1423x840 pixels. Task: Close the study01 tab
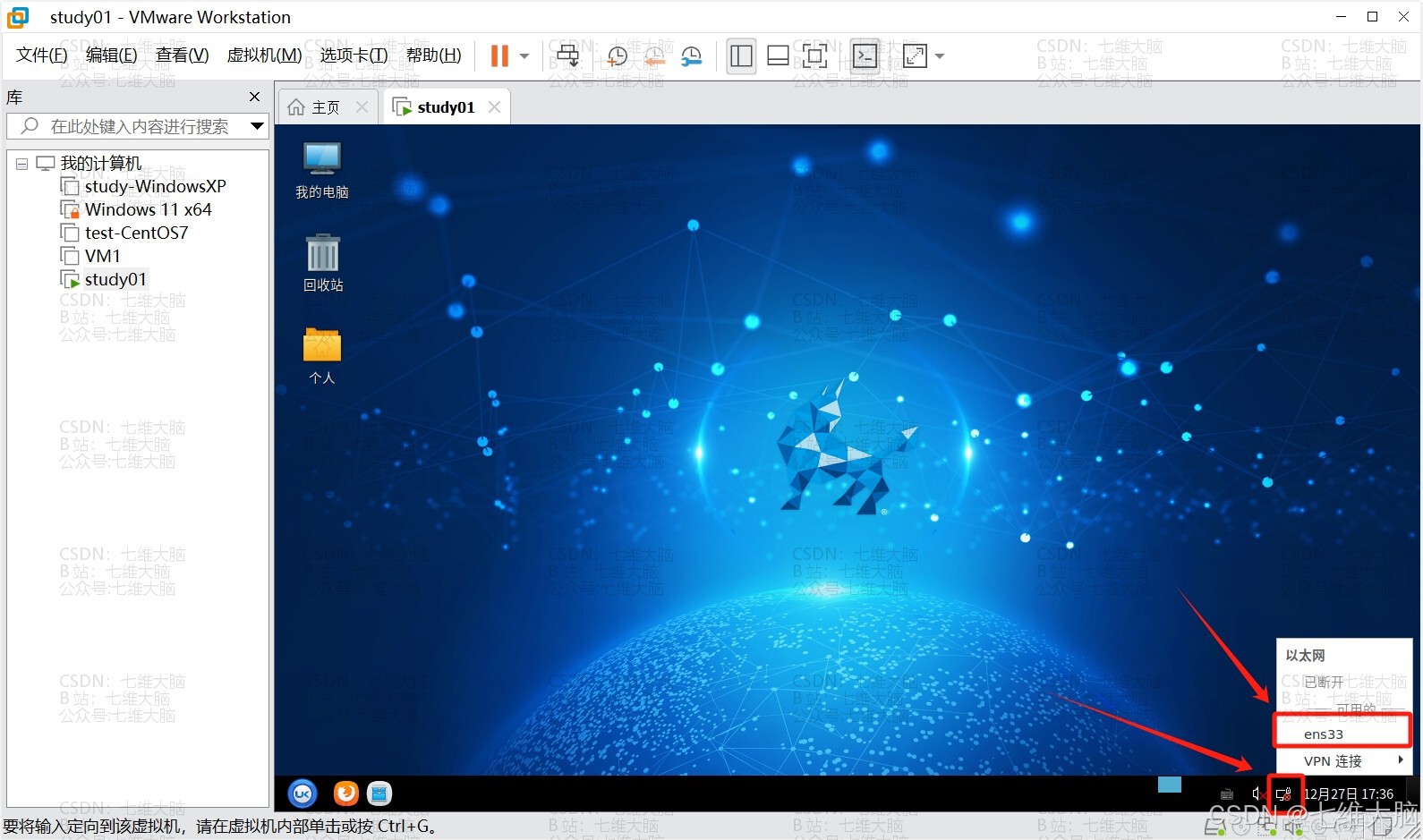[494, 107]
